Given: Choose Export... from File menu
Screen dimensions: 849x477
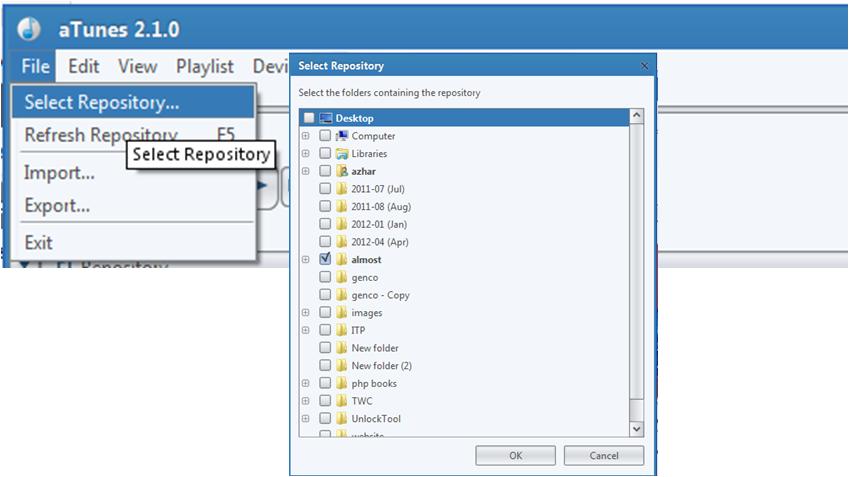Looking at the screenshot, I should point(133,206).
